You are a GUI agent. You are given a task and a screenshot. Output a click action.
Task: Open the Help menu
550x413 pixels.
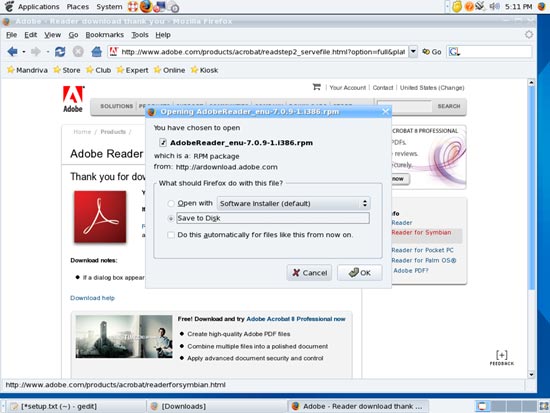pyautogui.click(x=163, y=35)
